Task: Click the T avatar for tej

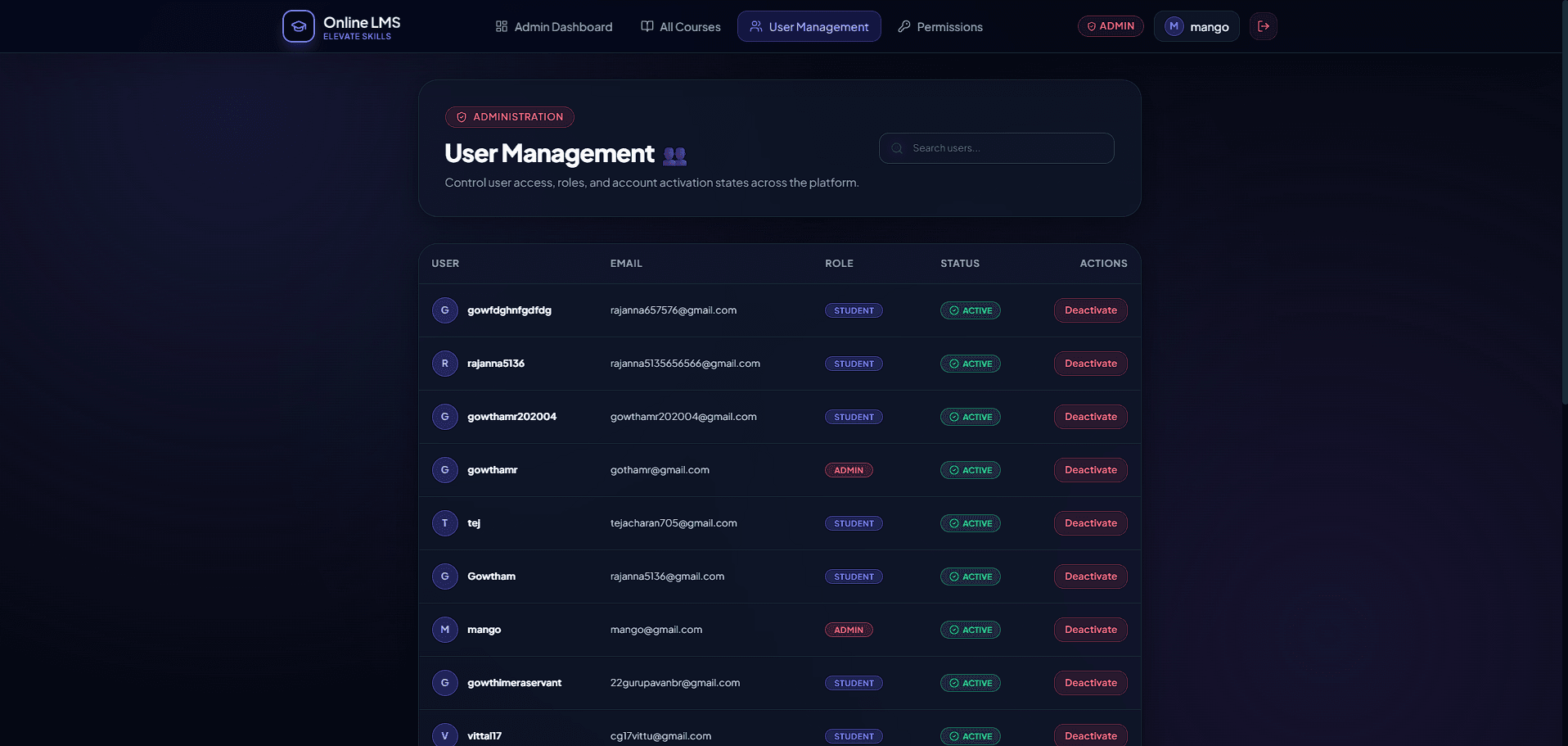Action: click(445, 523)
